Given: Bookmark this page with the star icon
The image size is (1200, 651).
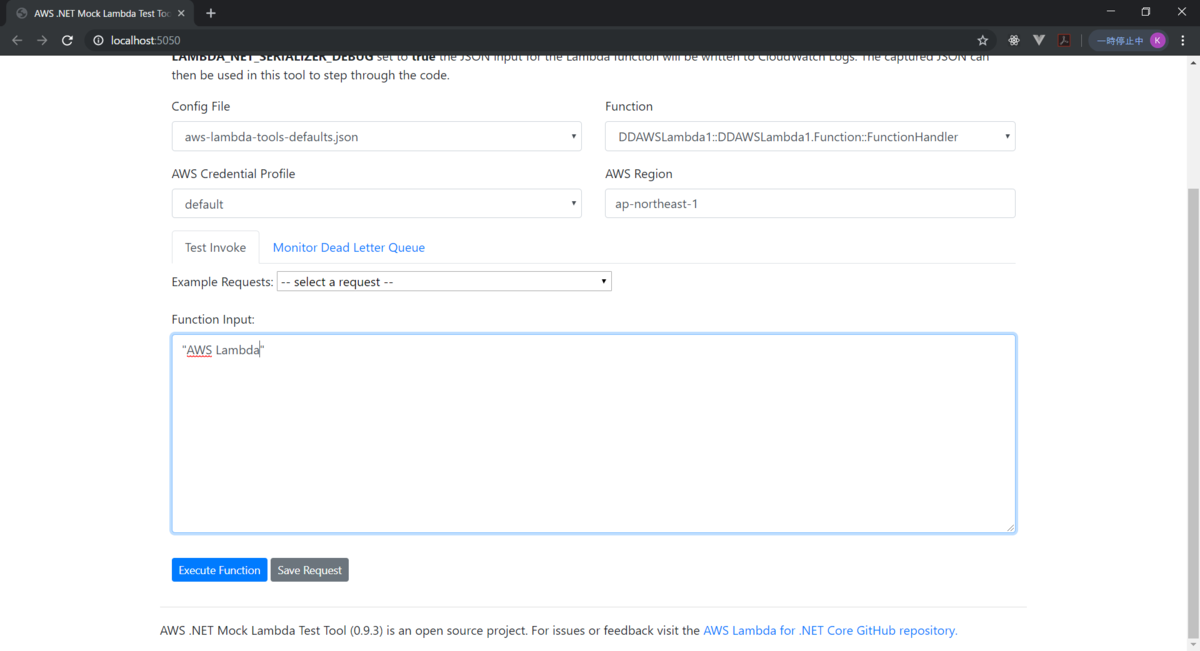Looking at the screenshot, I should [983, 40].
